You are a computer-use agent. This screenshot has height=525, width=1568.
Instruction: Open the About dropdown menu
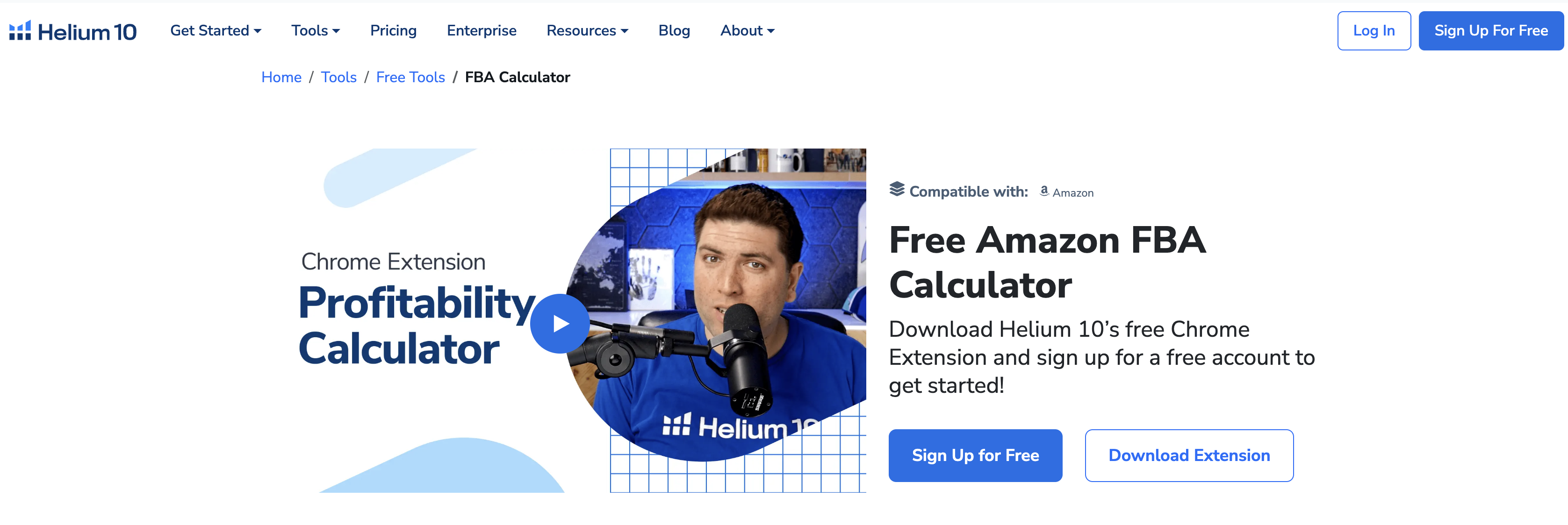click(747, 30)
